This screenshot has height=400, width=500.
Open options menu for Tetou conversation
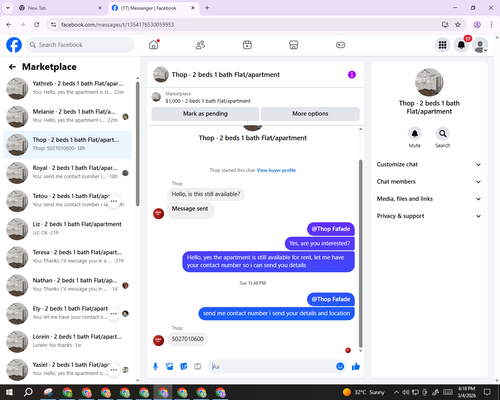coord(114,201)
